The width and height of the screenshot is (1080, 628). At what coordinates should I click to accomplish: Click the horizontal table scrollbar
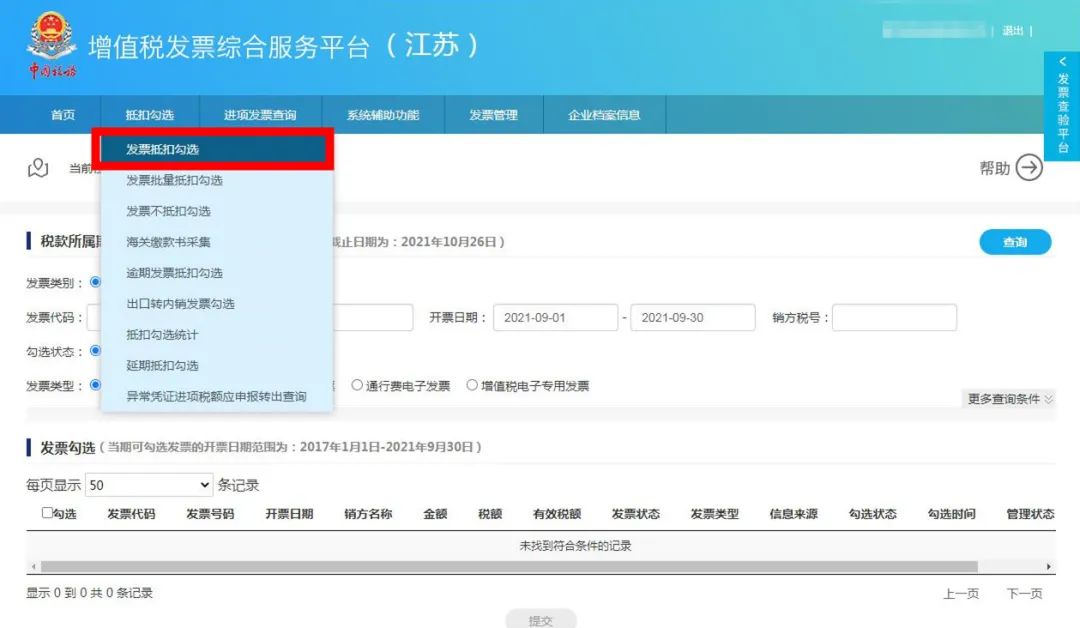[x=509, y=567]
